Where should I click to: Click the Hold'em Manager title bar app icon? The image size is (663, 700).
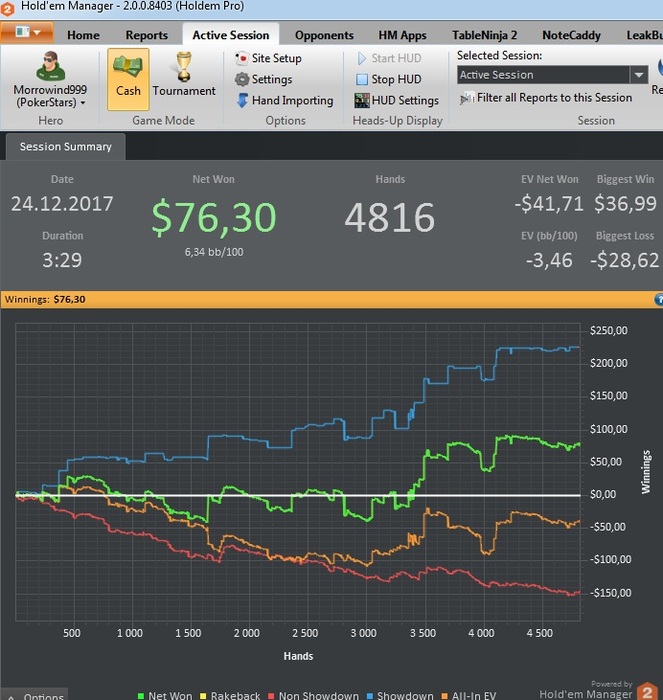click(x=7, y=8)
